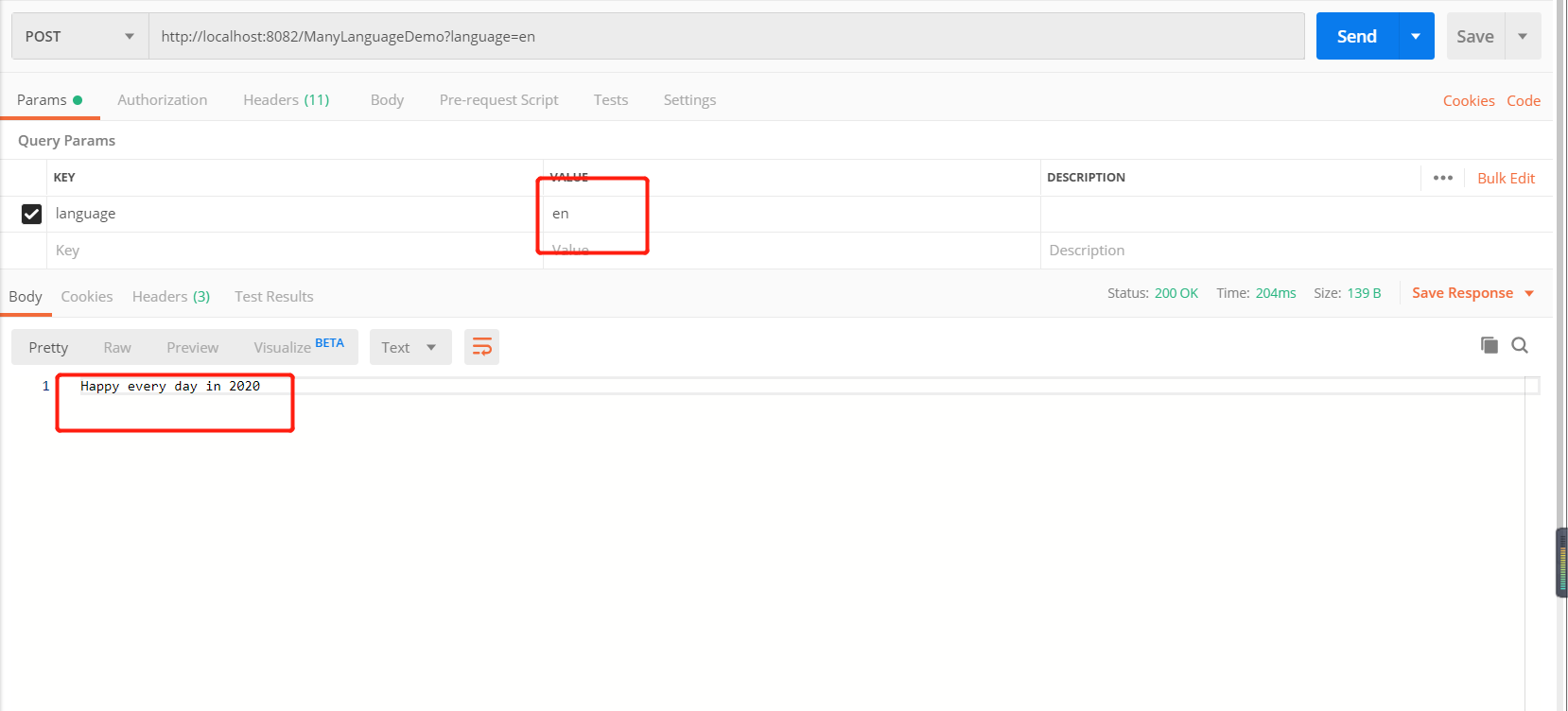Open the Test Results tab
Image resolution: width=1568 pixels, height=711 pixels.
274,296
